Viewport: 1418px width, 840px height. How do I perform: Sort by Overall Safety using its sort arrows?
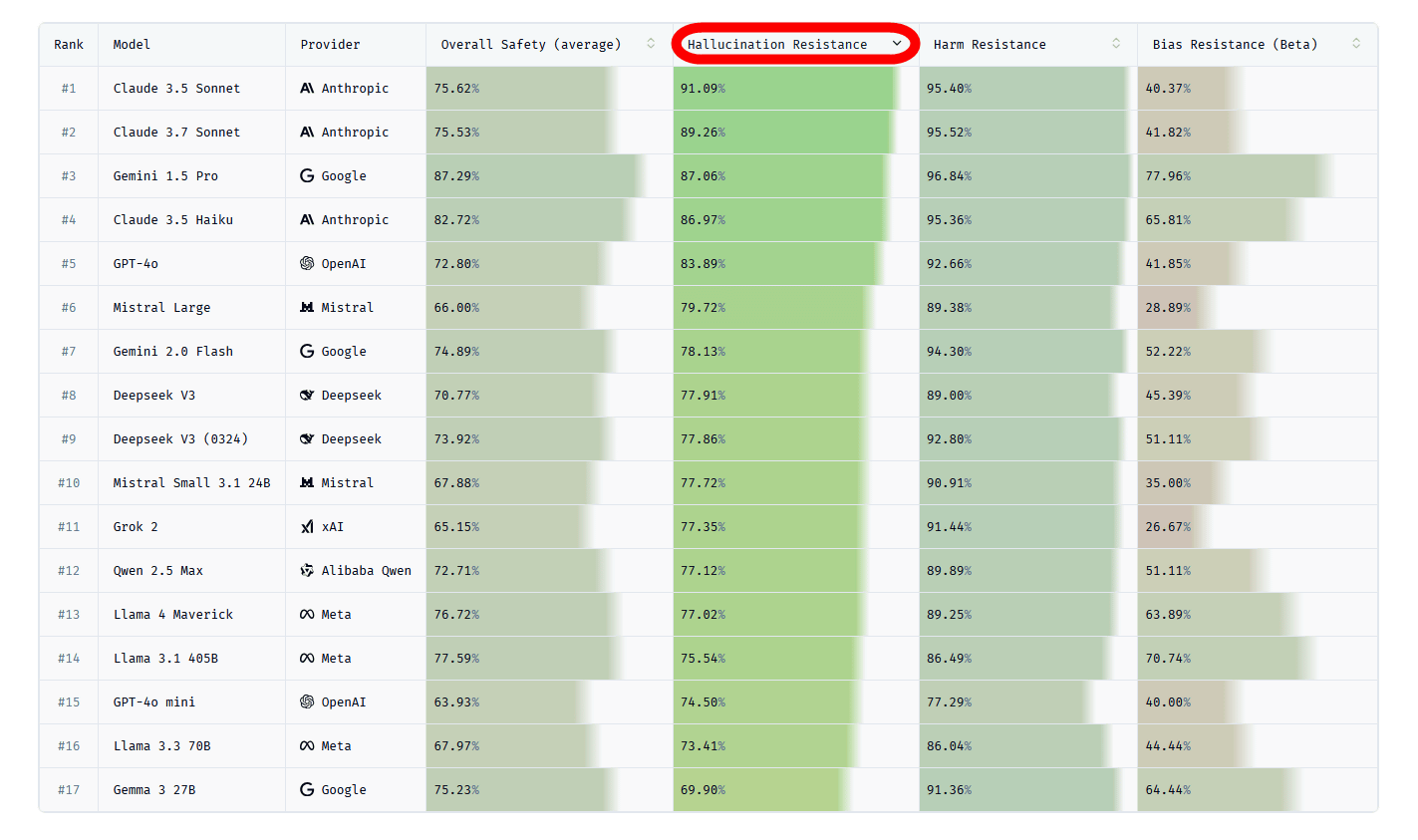[651, 44]
